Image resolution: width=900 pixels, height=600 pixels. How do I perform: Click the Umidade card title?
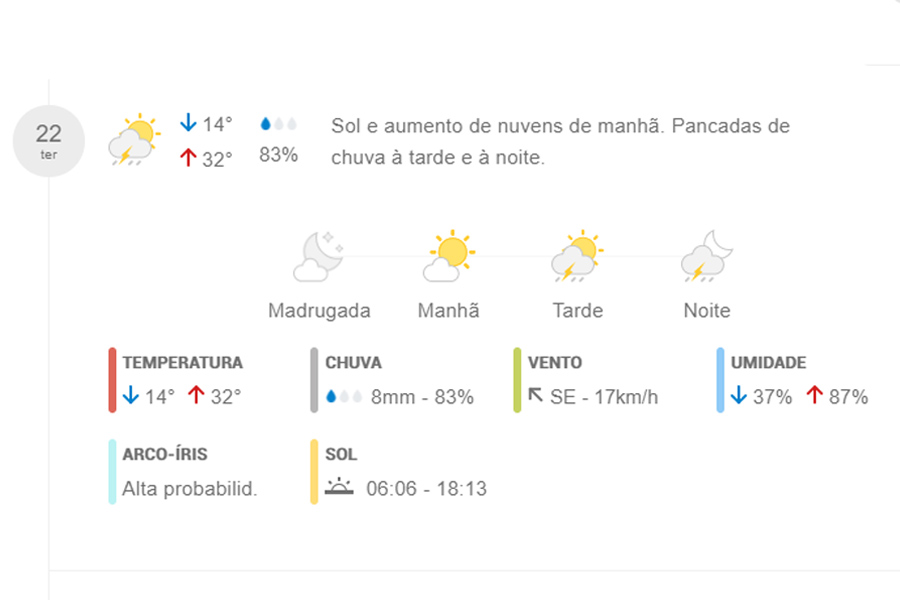point(768,363)
